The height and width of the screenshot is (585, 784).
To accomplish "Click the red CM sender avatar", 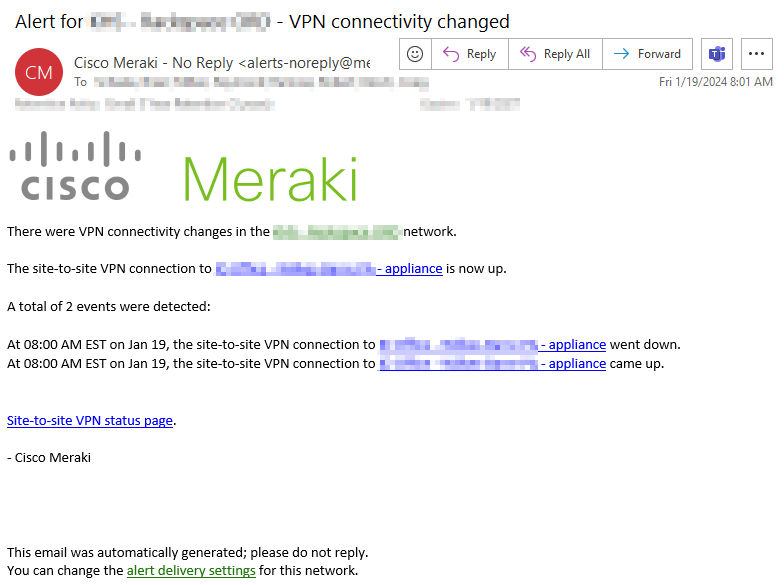I will point(39,71).
